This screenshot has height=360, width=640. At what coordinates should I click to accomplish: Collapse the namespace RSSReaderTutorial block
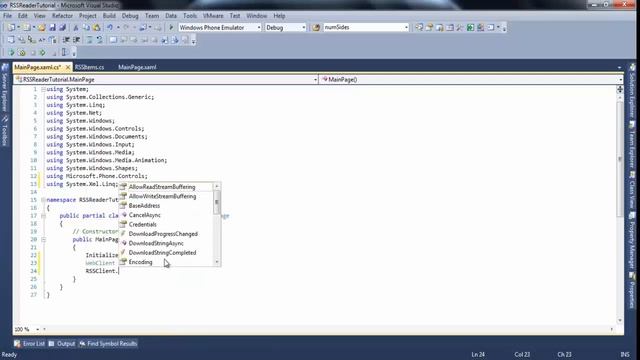pos(43,200)
